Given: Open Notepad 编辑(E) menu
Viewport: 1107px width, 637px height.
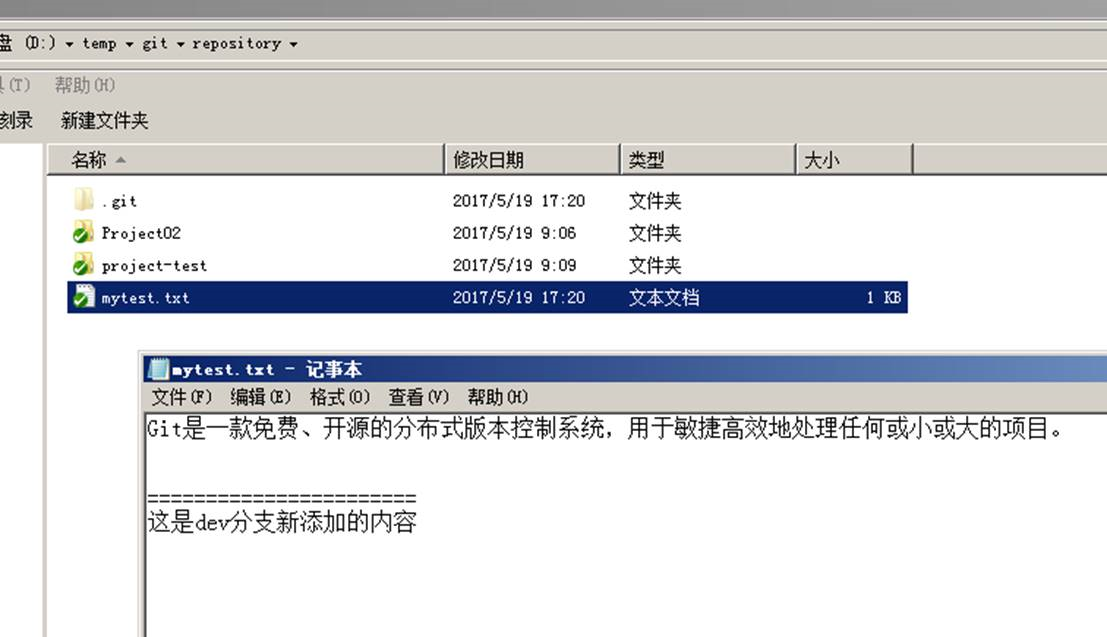Looking at the screenshot, I should tap(261, 397).
